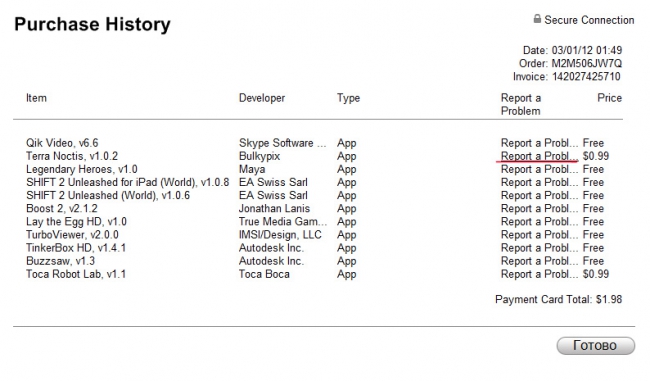Report a problem for Buzzsaw

click(x=539, y=261)
